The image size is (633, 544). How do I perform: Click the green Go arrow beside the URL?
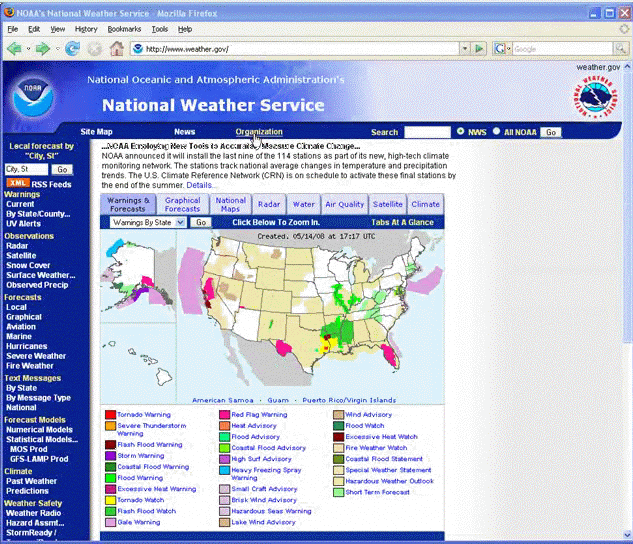pyautogui.click(x=479, y=49)
